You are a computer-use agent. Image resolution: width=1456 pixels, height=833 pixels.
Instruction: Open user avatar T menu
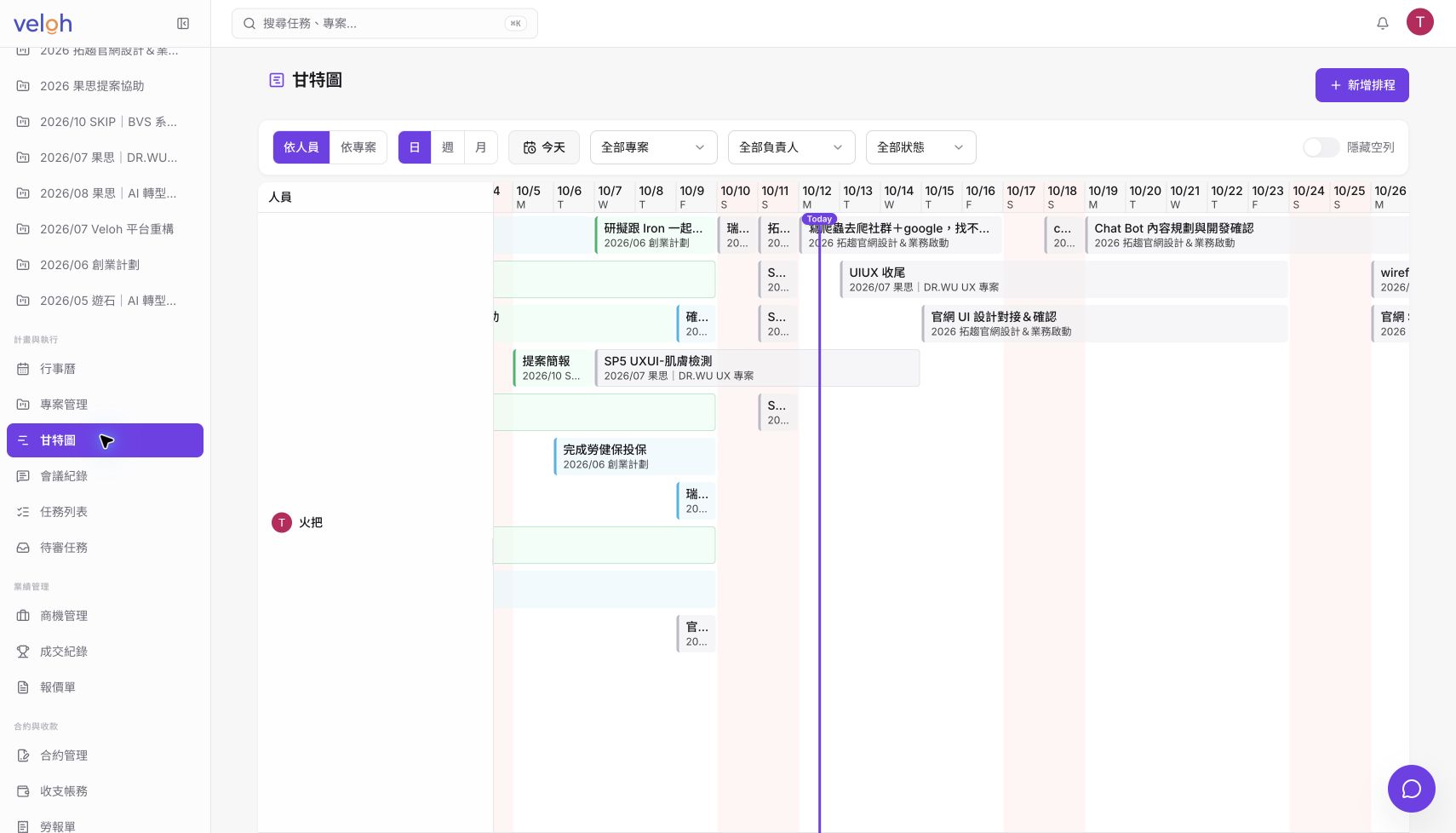coord(1419,22)
